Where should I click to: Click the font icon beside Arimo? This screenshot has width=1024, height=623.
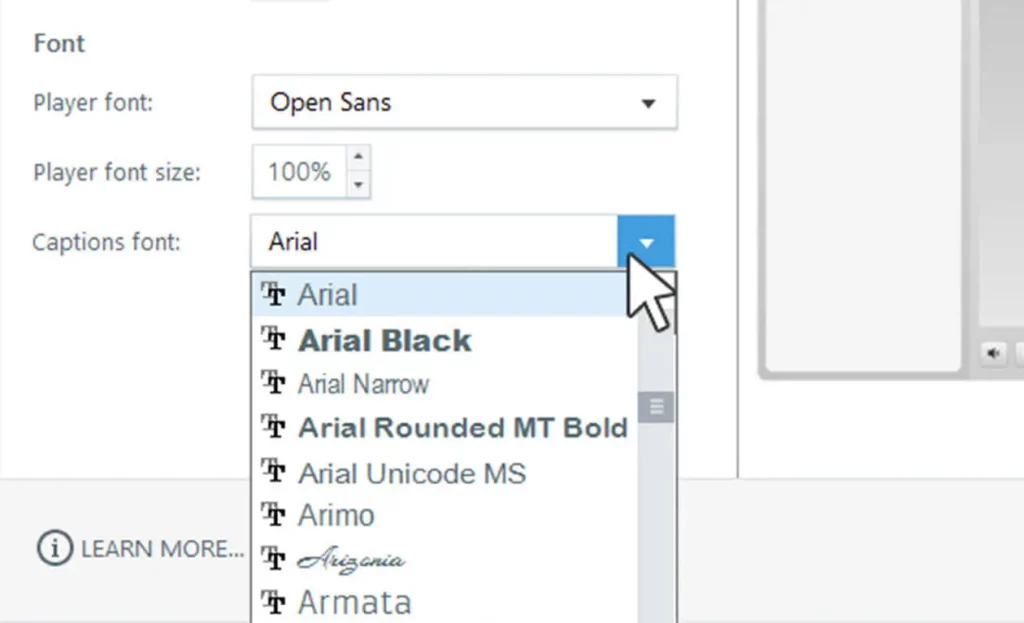pyautogui.click(x=273, y=515)
